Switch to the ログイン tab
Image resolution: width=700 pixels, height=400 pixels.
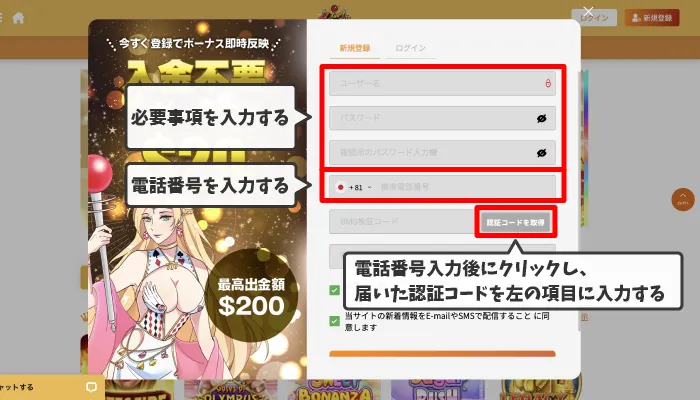point(411,48)
